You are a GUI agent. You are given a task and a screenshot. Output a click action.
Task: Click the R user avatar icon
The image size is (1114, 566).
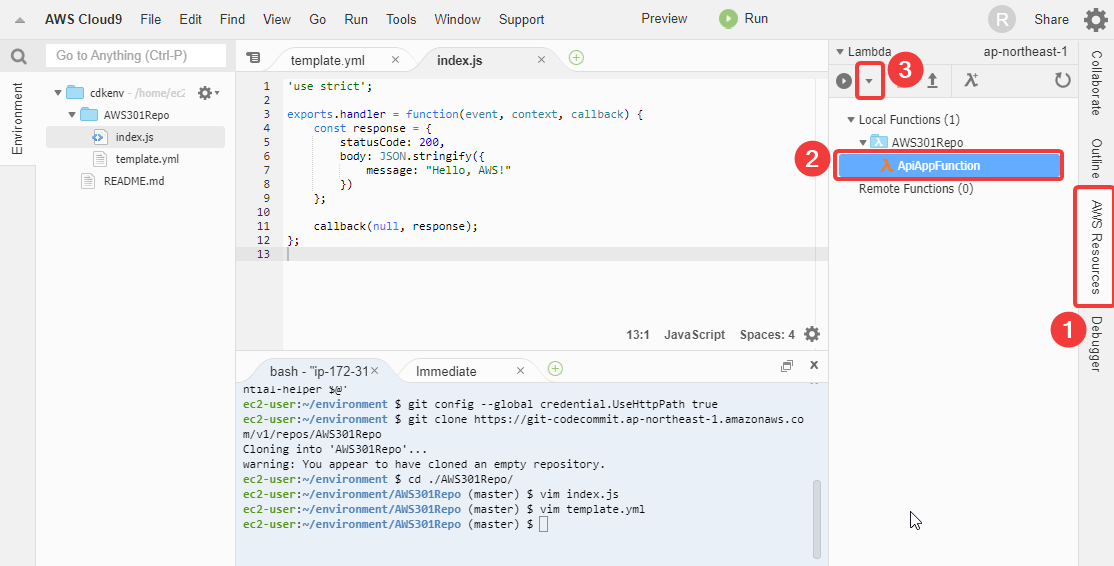(1002, 20)
